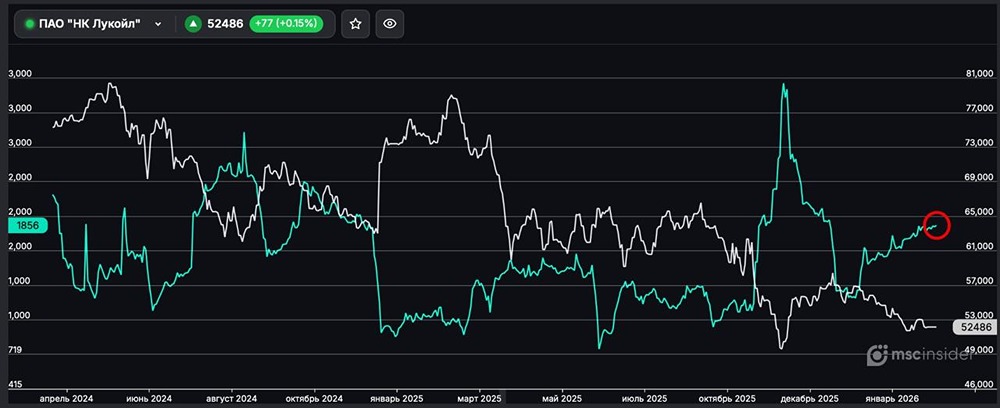Screen dimensions: 1000x408
Task: Toggle the eye visibility icon
Action: 390,24
